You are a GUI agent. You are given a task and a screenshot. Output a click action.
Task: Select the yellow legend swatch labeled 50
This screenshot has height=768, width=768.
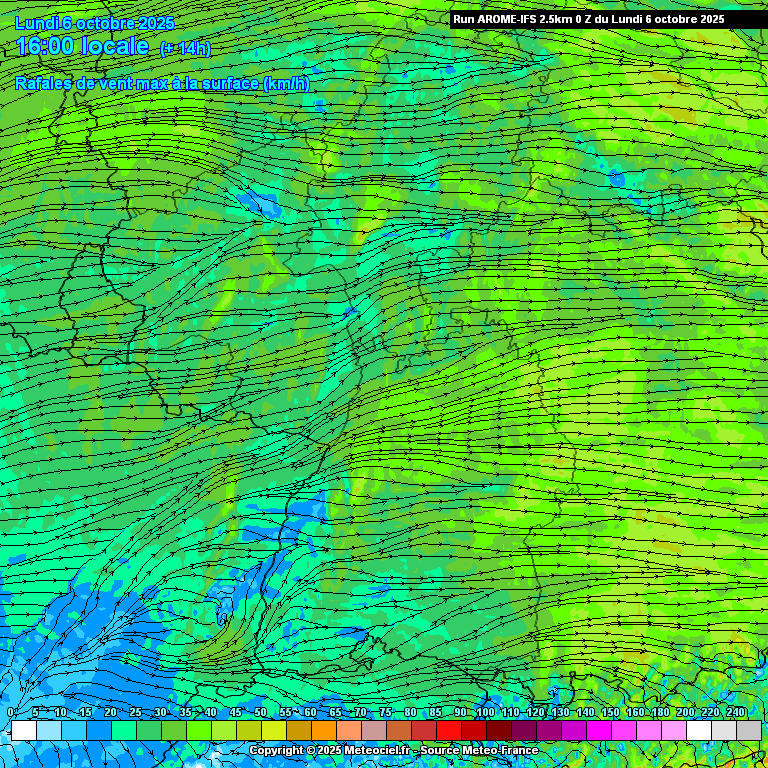click(x=273, y=731)
